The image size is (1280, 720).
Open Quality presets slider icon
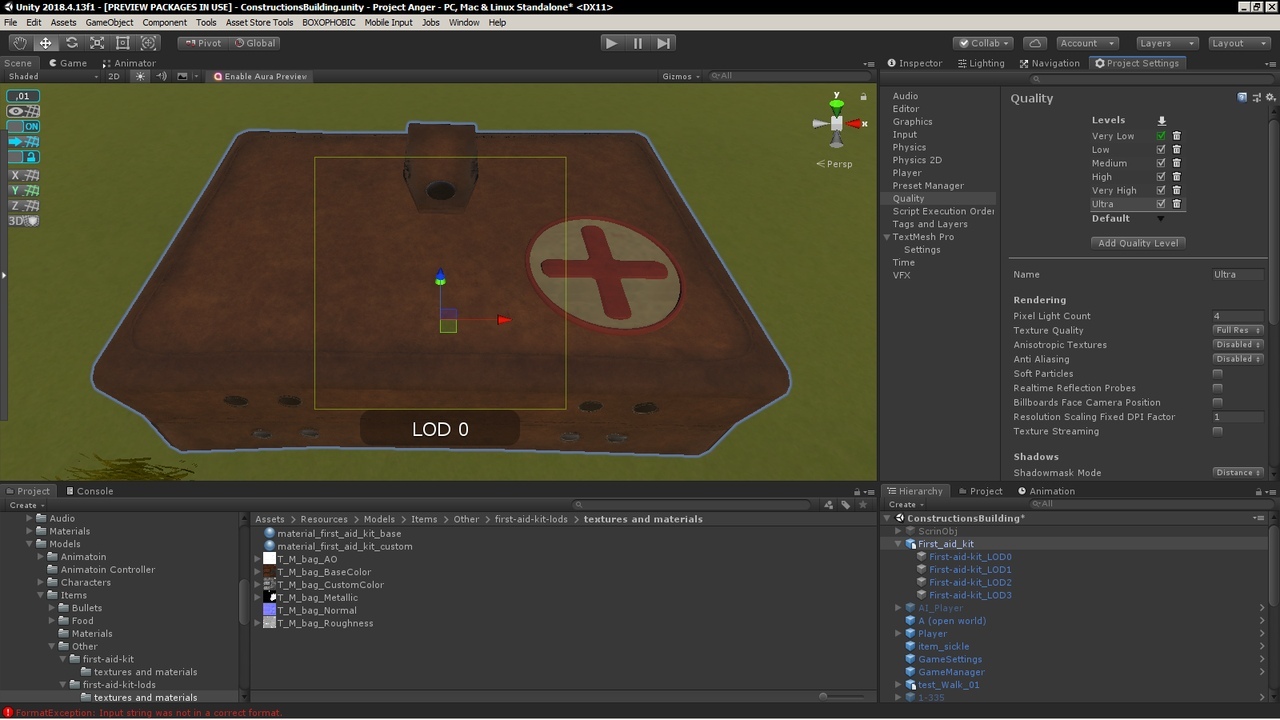1256,98
